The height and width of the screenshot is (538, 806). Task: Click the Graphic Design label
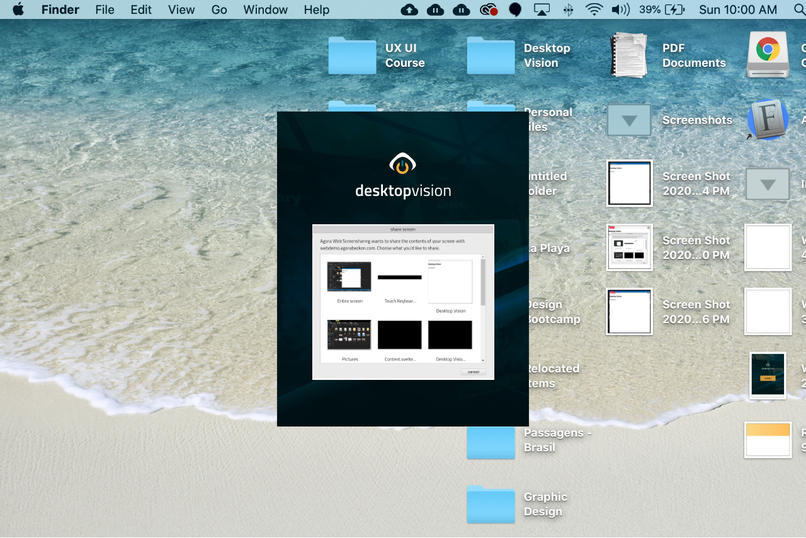coord(545,504)
